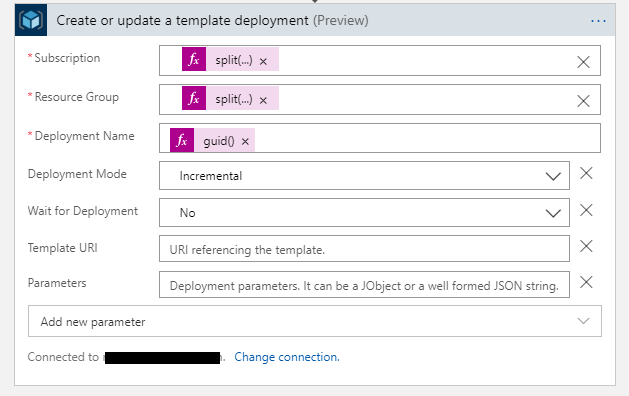Remove the Parameters field
629x396 pixels.
pos(586,282)
